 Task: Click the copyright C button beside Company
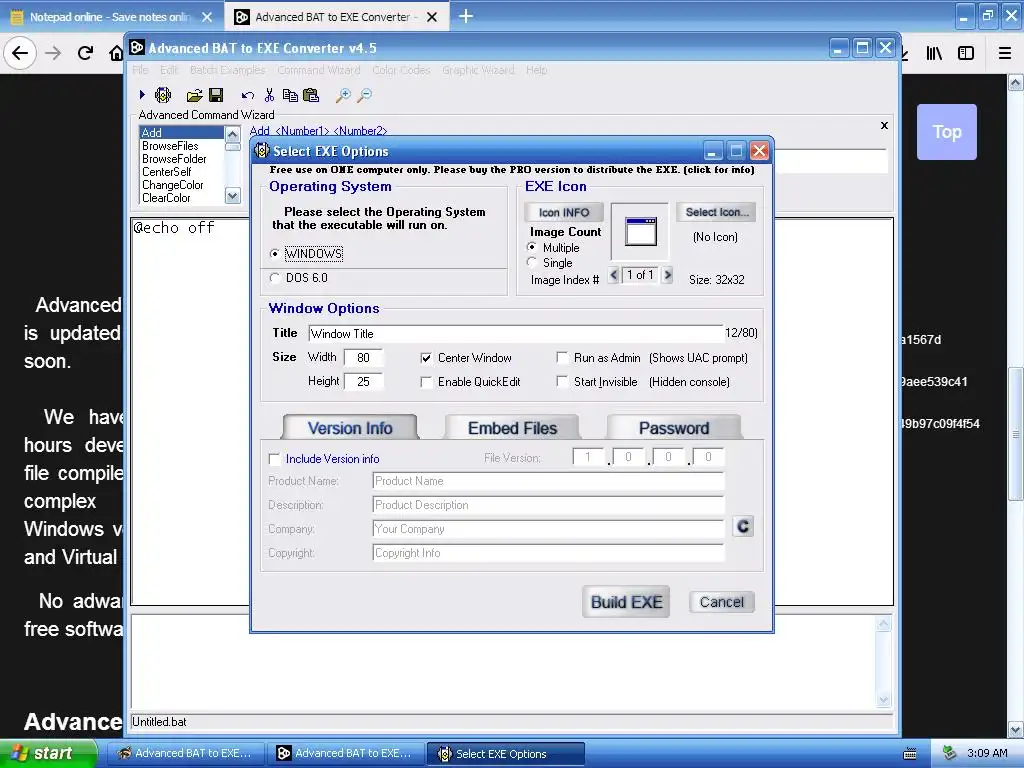click(743, 526)
